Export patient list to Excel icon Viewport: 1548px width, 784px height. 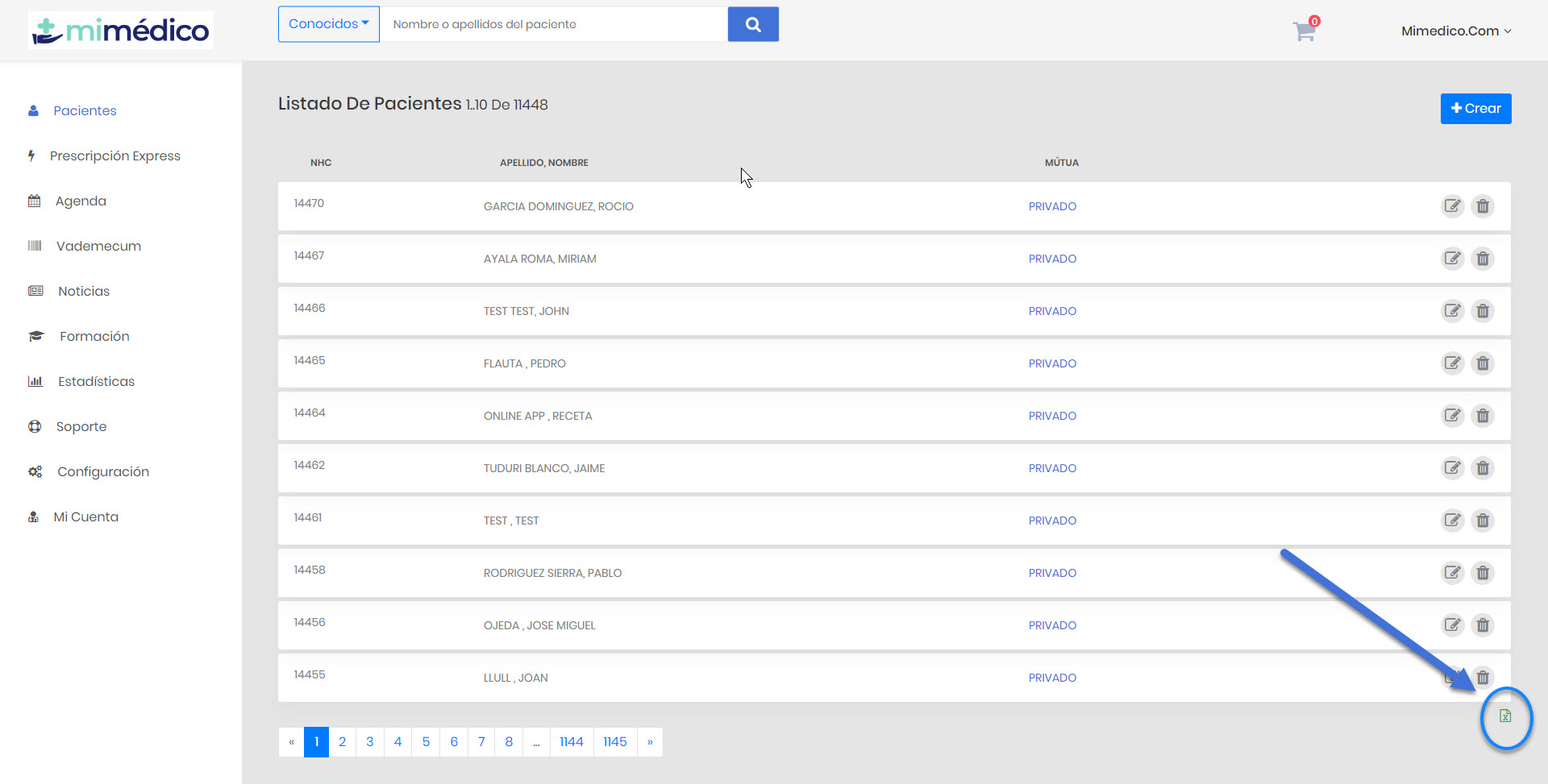point(1504,716)
